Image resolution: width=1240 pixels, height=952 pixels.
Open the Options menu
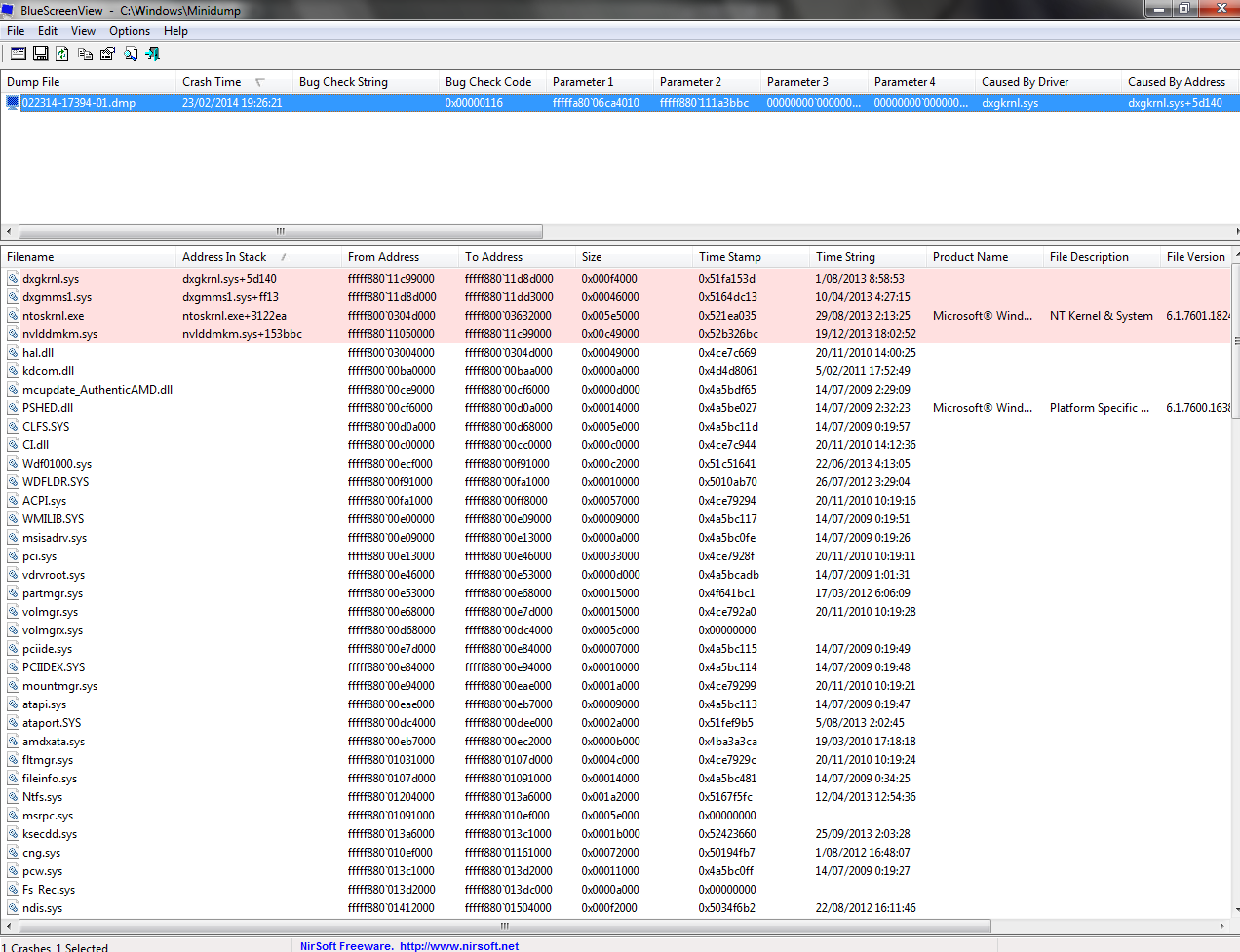130,31
